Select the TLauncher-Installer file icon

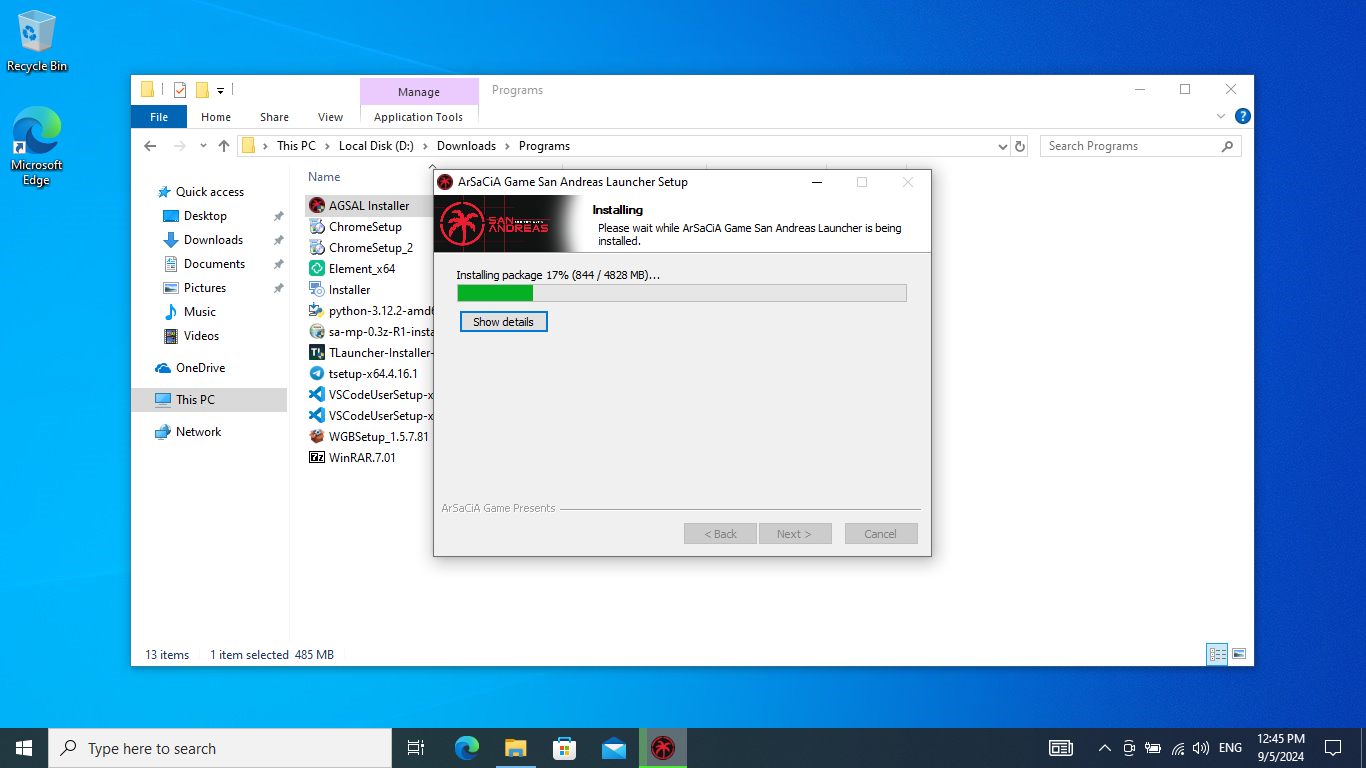click(317, 352)
